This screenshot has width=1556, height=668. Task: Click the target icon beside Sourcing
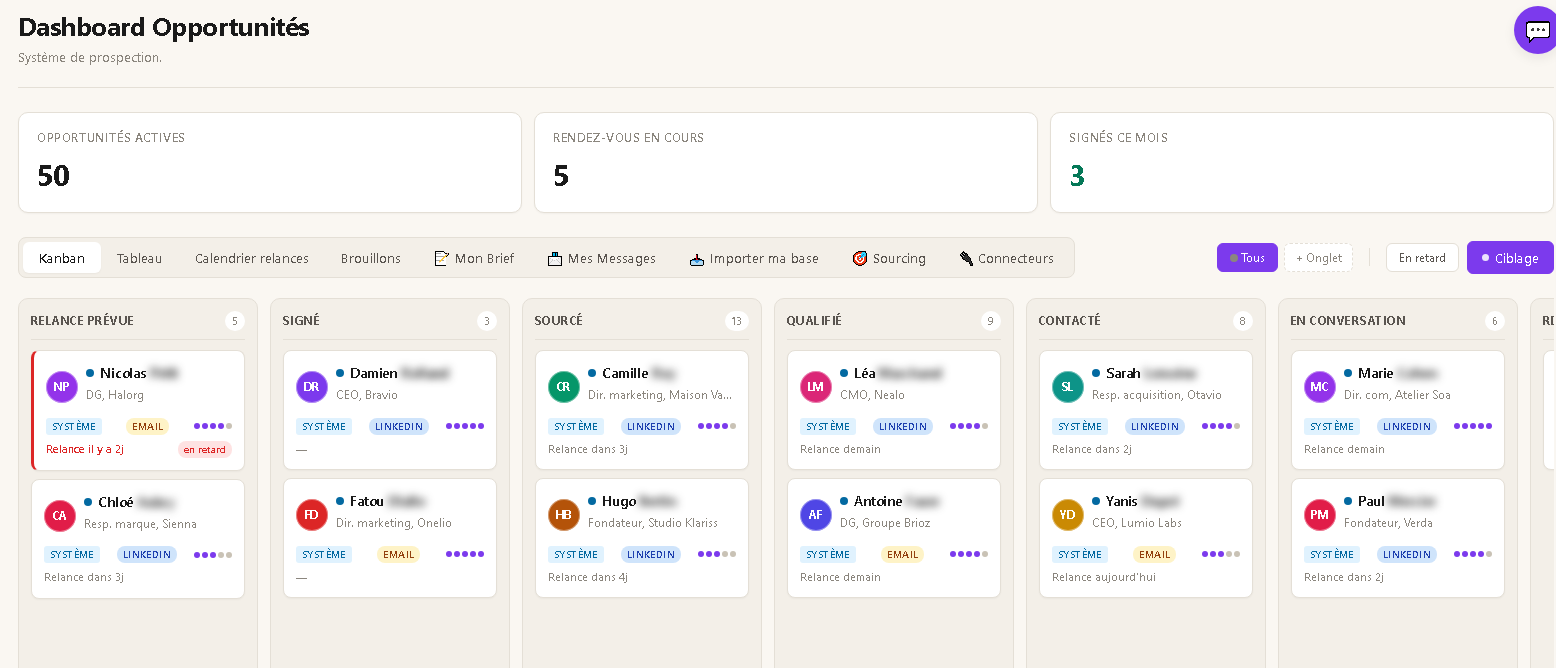coord(860,258)
